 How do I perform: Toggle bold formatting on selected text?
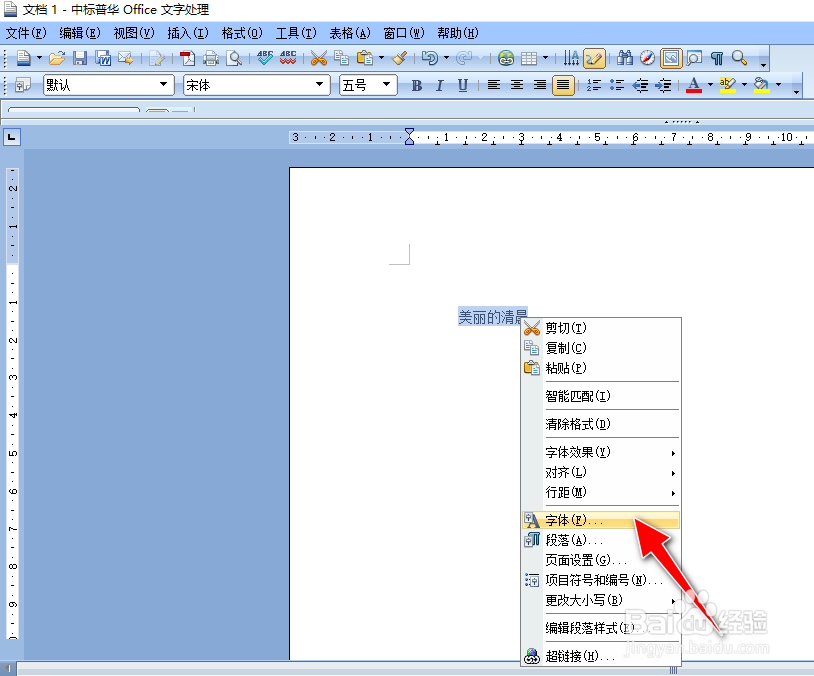click(x=416, y=86)
